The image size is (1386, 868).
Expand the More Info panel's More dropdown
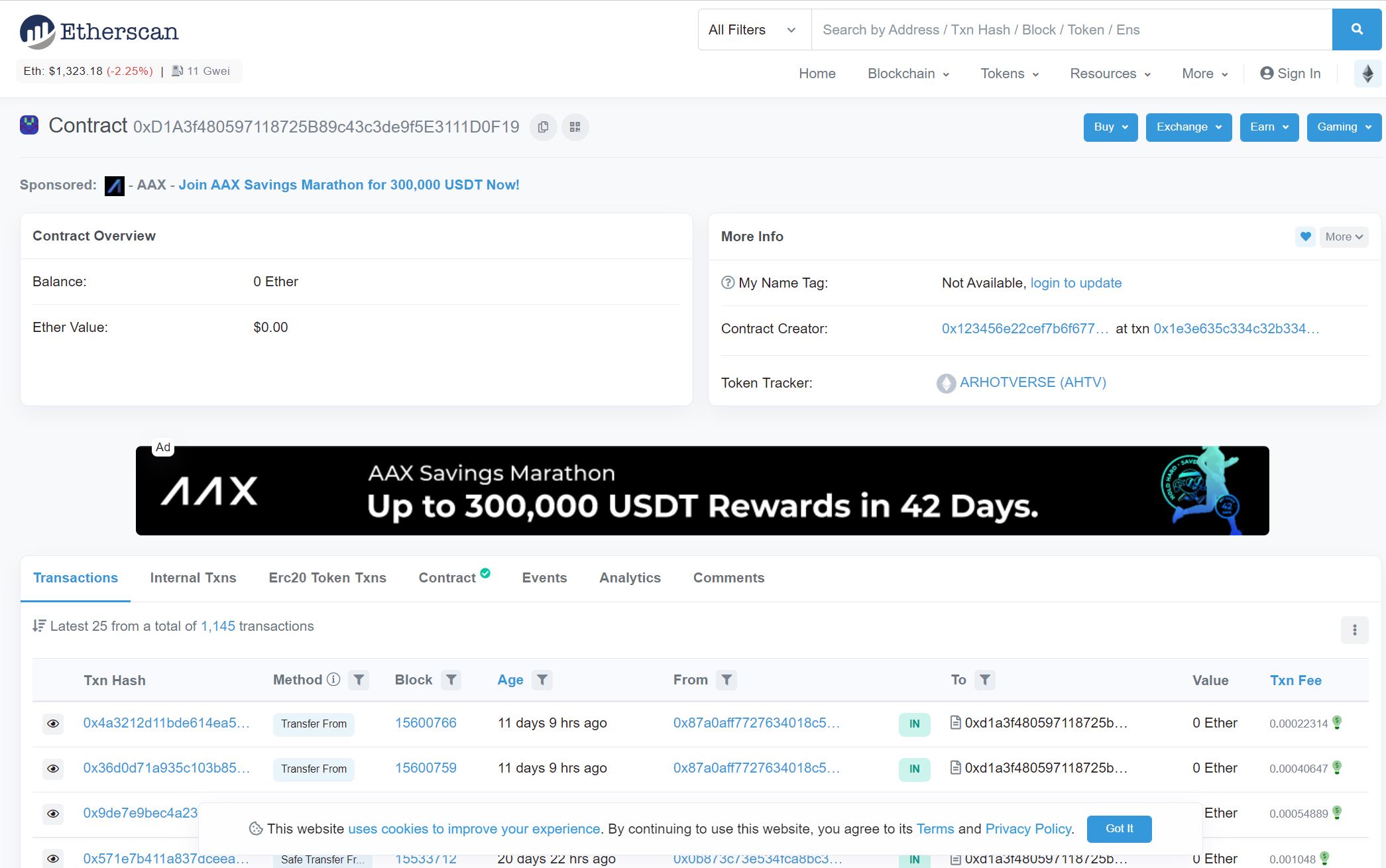(1344, 237)
